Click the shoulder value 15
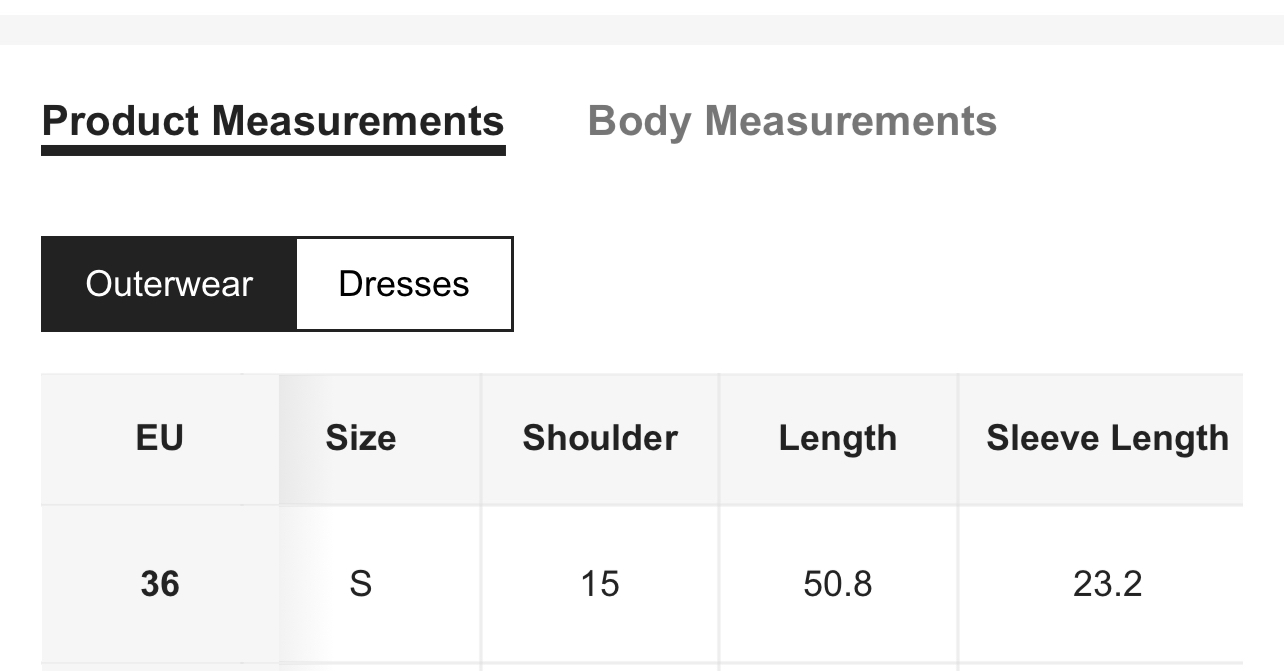The width and height of the screenshot is (1284, 671). click(600, 583)
